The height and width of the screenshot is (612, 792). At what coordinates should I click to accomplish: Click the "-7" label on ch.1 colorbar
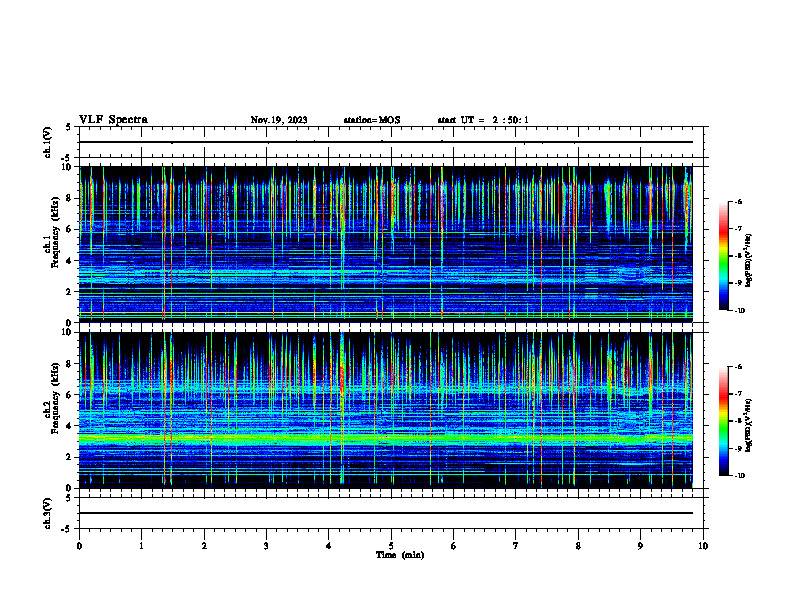[738, 229]
